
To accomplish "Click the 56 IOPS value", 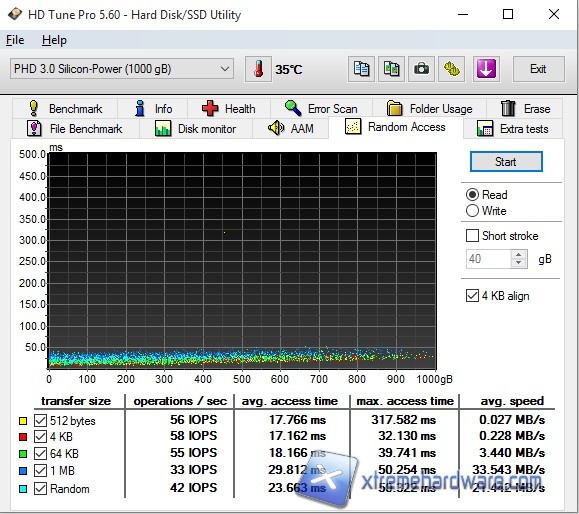I will pos(193,419).
